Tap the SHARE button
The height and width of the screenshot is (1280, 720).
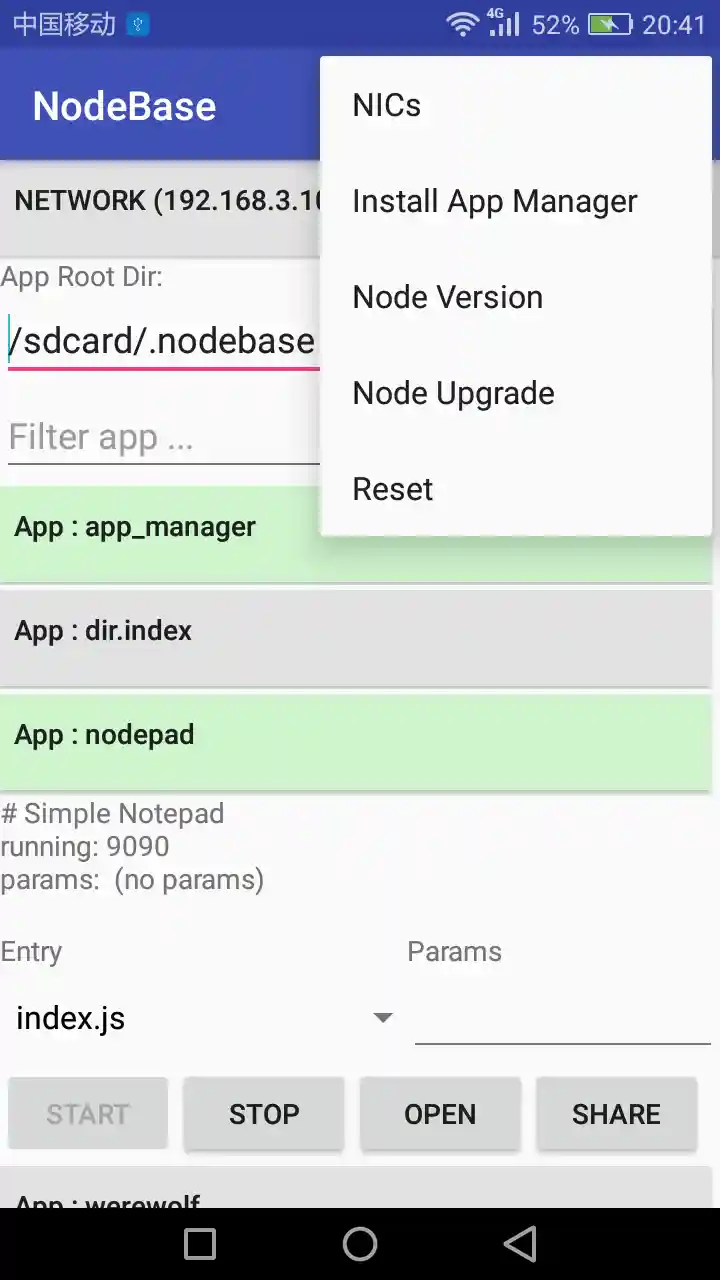click(616, 1114)
